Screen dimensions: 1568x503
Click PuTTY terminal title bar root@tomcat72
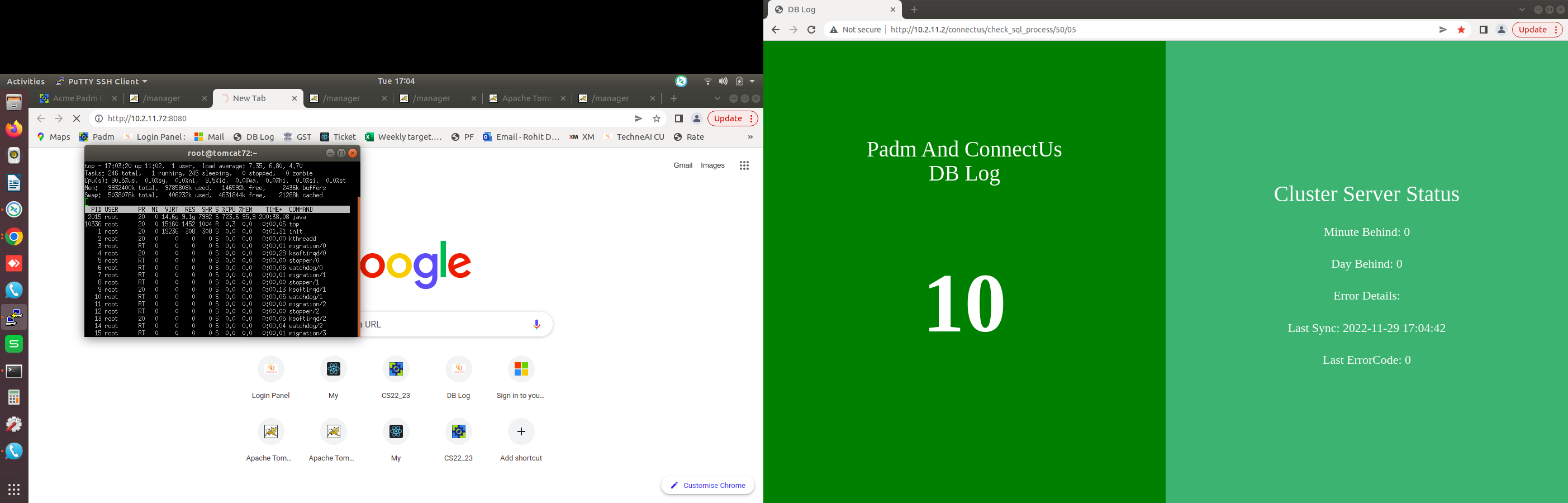[x=222, y=153]
